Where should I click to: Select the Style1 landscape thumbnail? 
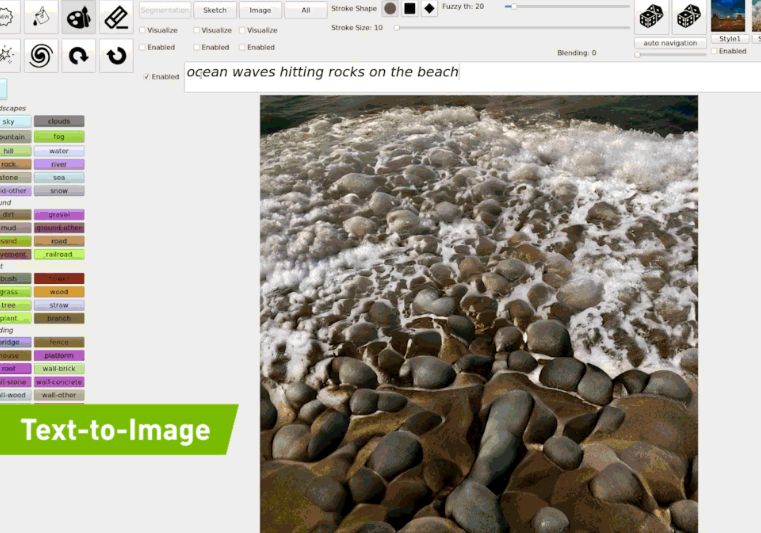pyautogui.click(x=728, y=16)
